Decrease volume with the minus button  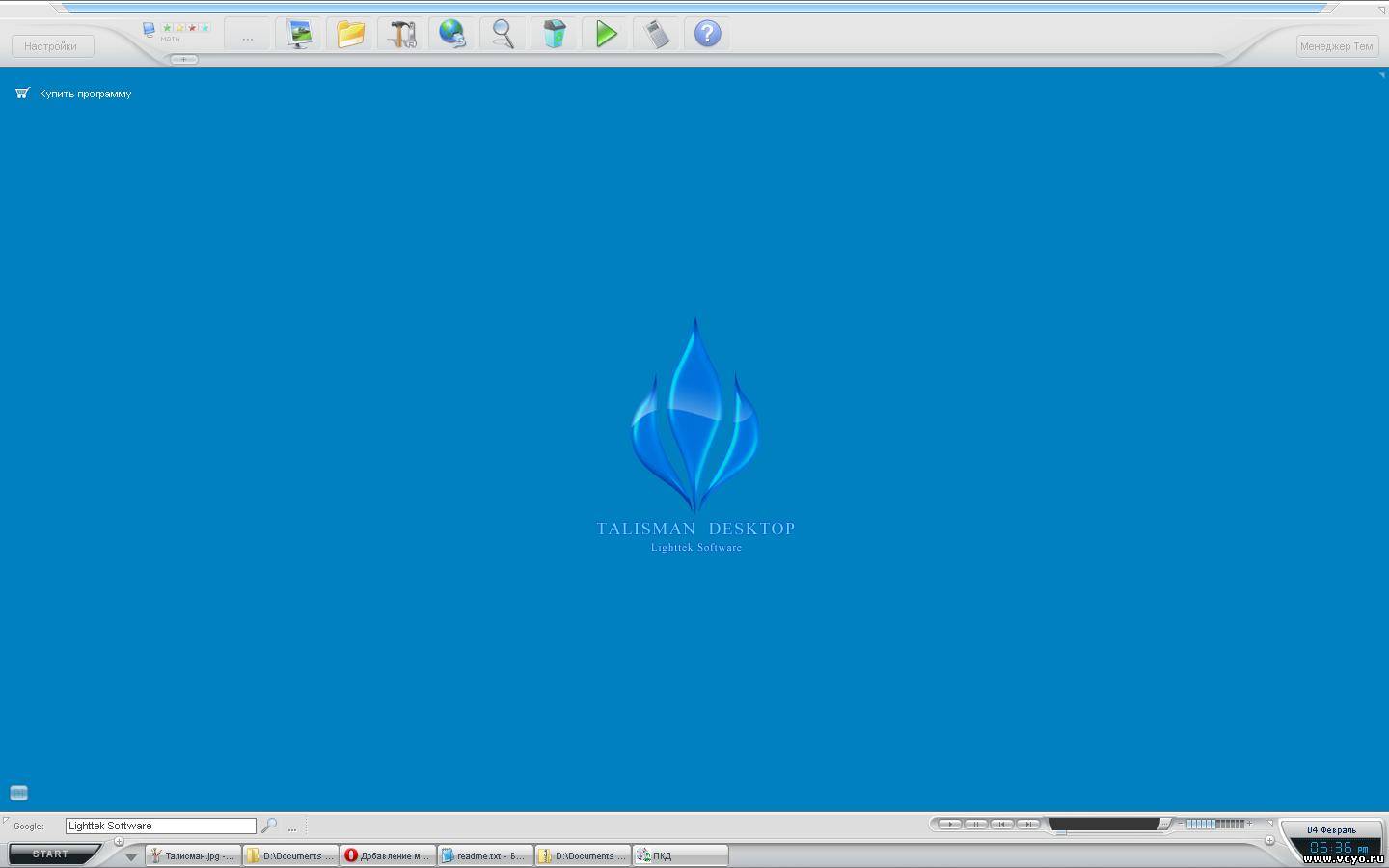click(1181, 824)
